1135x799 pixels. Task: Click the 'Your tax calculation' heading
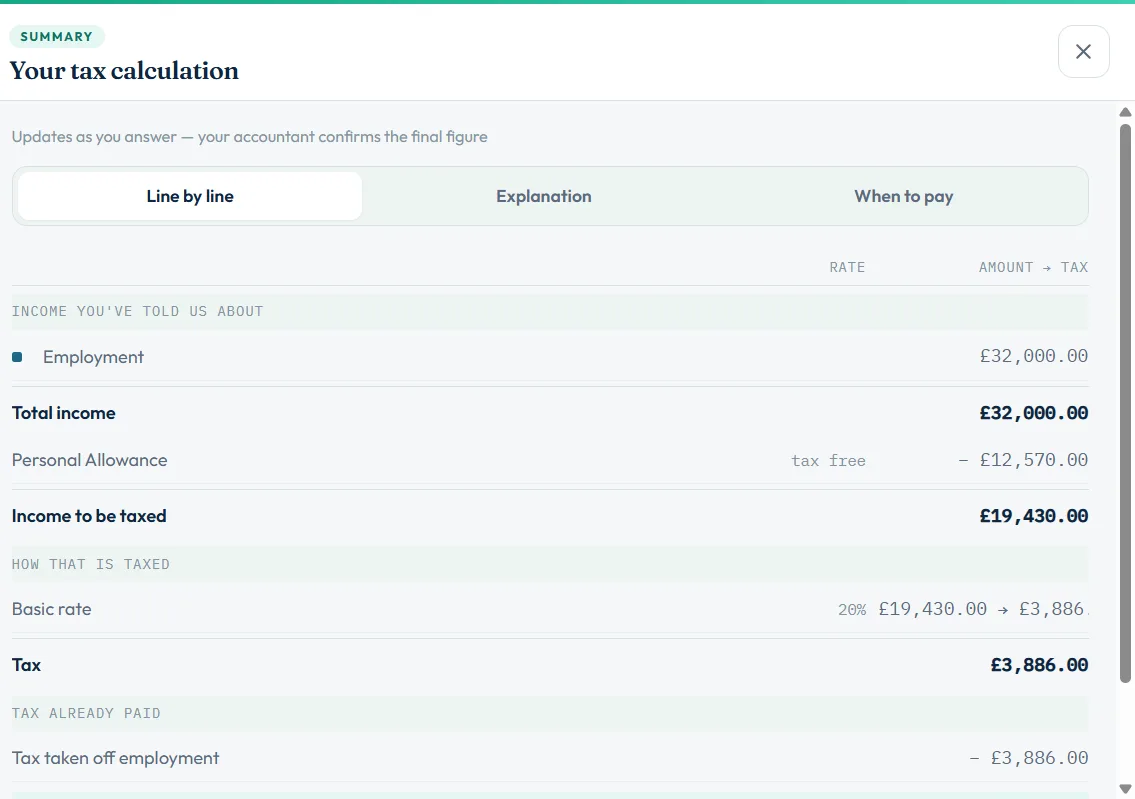(x=124, y=71)
